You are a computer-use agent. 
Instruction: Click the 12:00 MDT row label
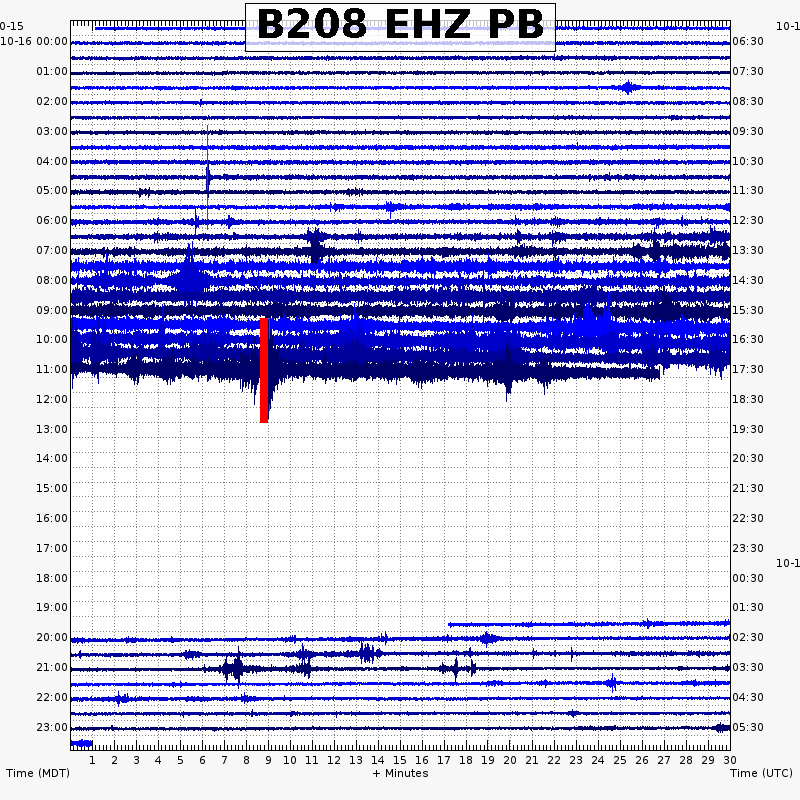tap(52, 399)
